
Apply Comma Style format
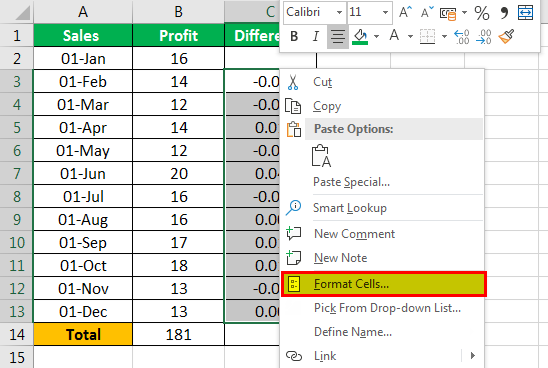coord(504,13)
